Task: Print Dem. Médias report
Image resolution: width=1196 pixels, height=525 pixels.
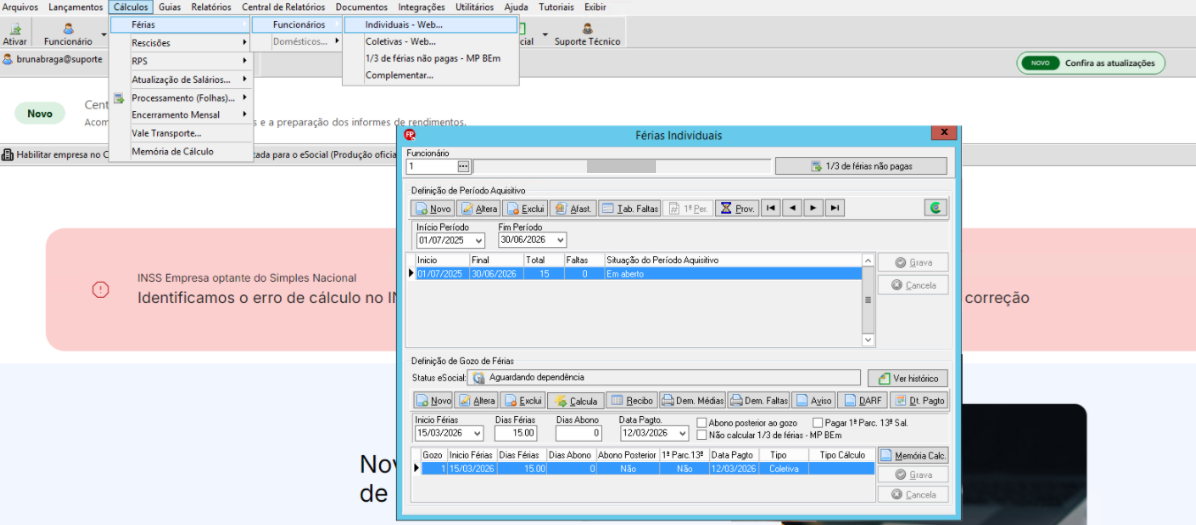Action: pyautogui.click(x=693, y=401)
